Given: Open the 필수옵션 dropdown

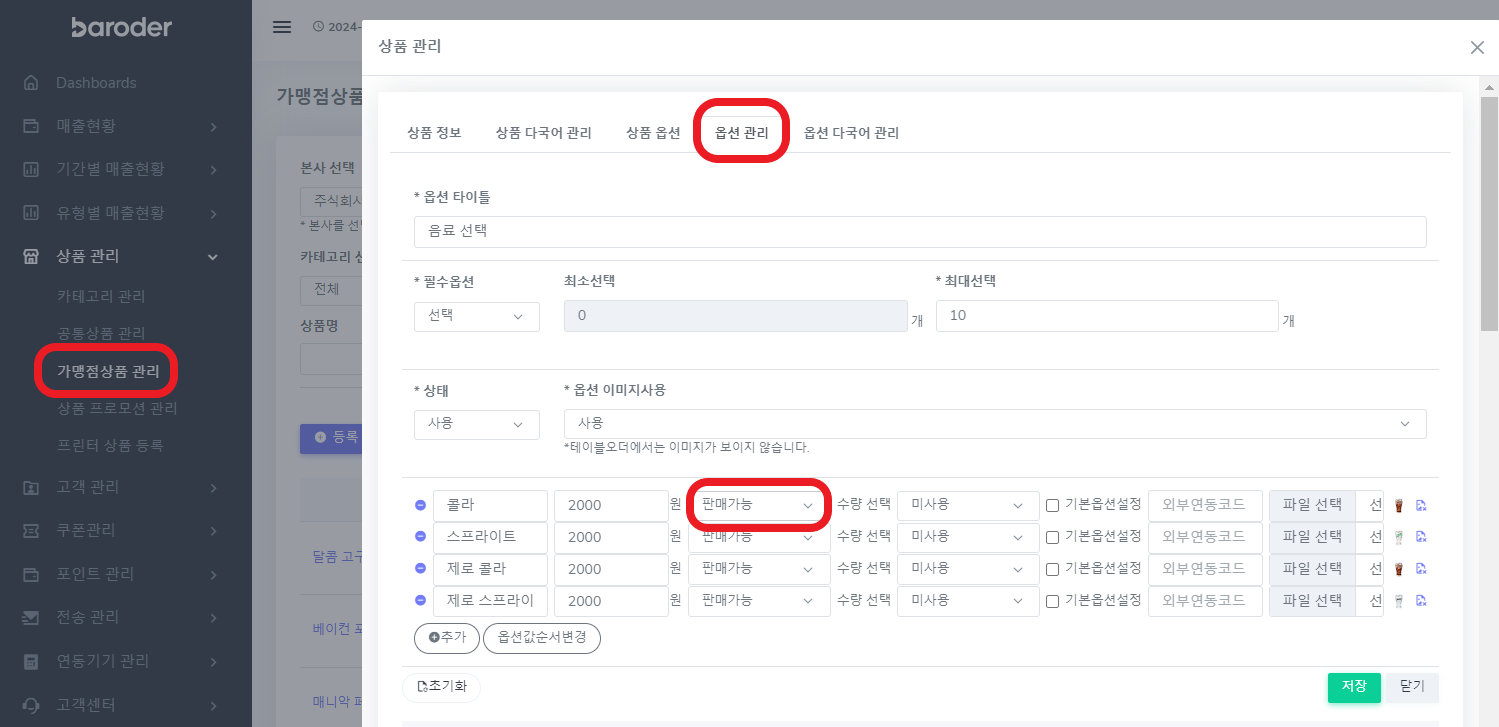Looking at the screenshot, I should [x=476, y=316].
